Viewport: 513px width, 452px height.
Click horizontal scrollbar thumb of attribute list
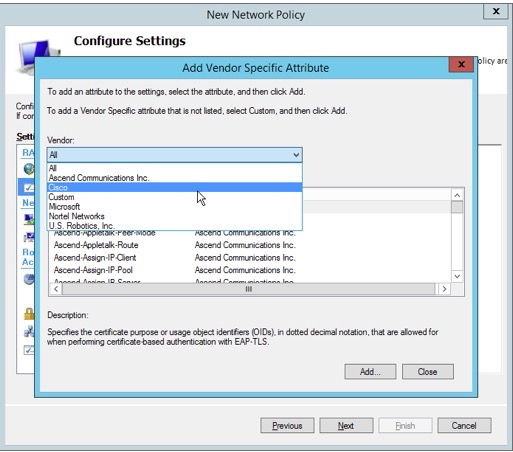tap(249, 289)
